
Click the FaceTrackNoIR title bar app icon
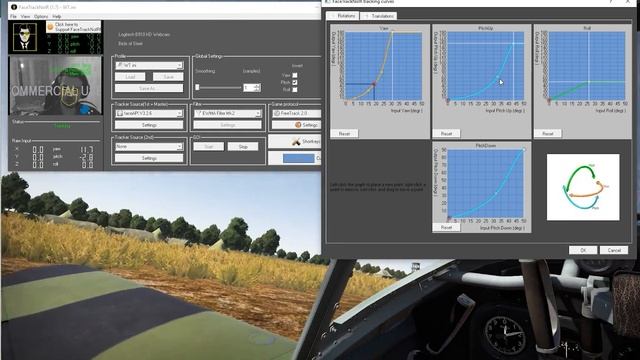tap(14, 7)
